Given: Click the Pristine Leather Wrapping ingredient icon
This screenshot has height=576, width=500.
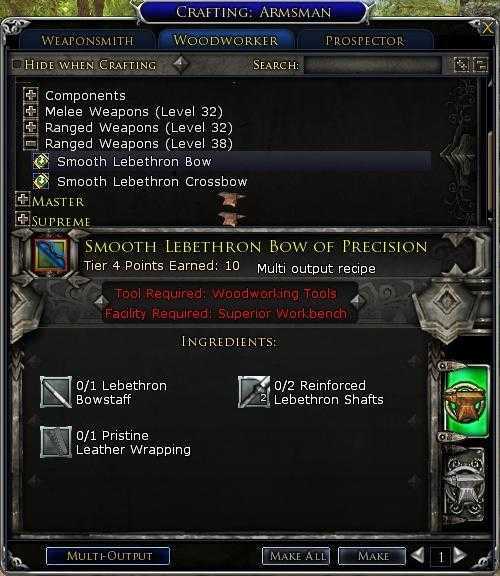Looking at the screenshot, I should point(55,442).
